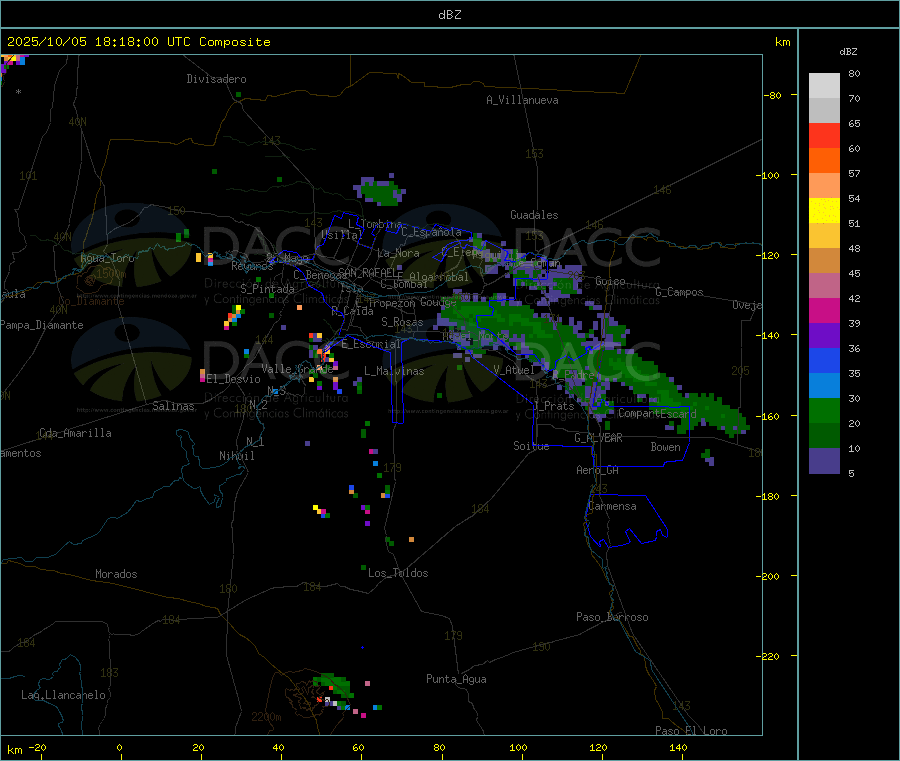Viewport: 900px width, 761px height.
Task: Click the Agua_Toro location label
Action: [107, 258]
